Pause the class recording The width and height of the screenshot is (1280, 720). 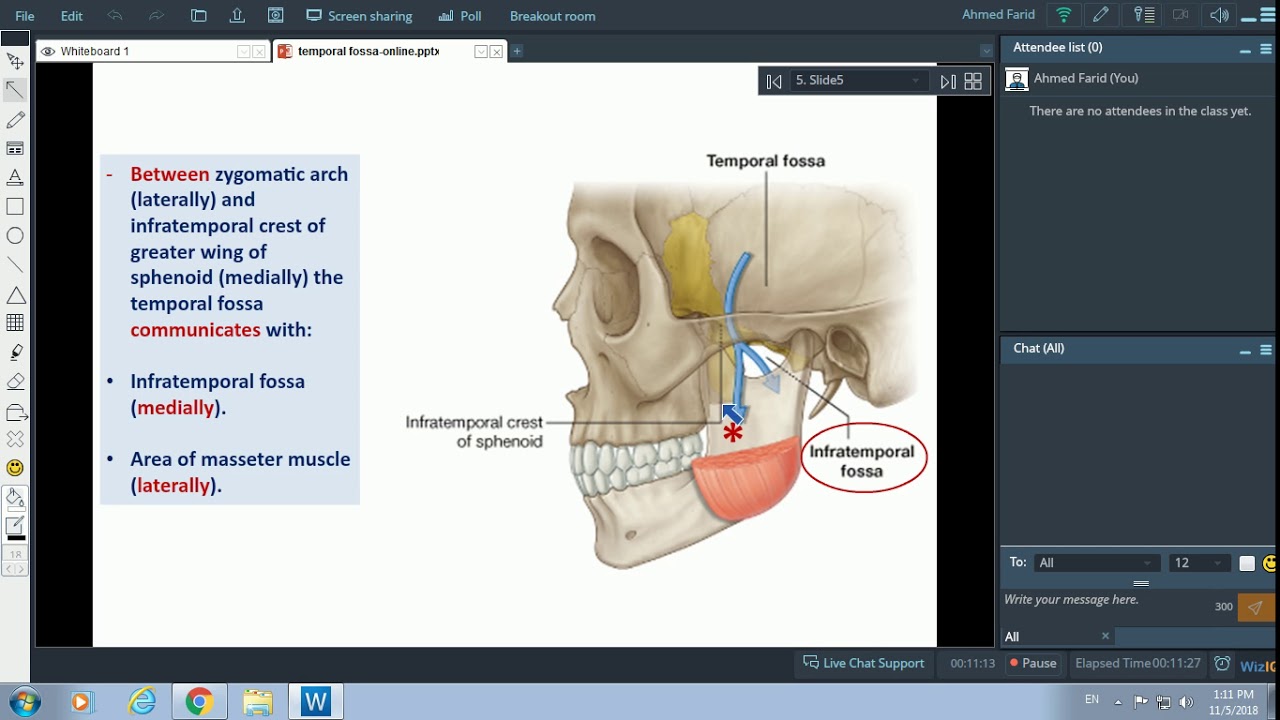(x=1033, y=663)
